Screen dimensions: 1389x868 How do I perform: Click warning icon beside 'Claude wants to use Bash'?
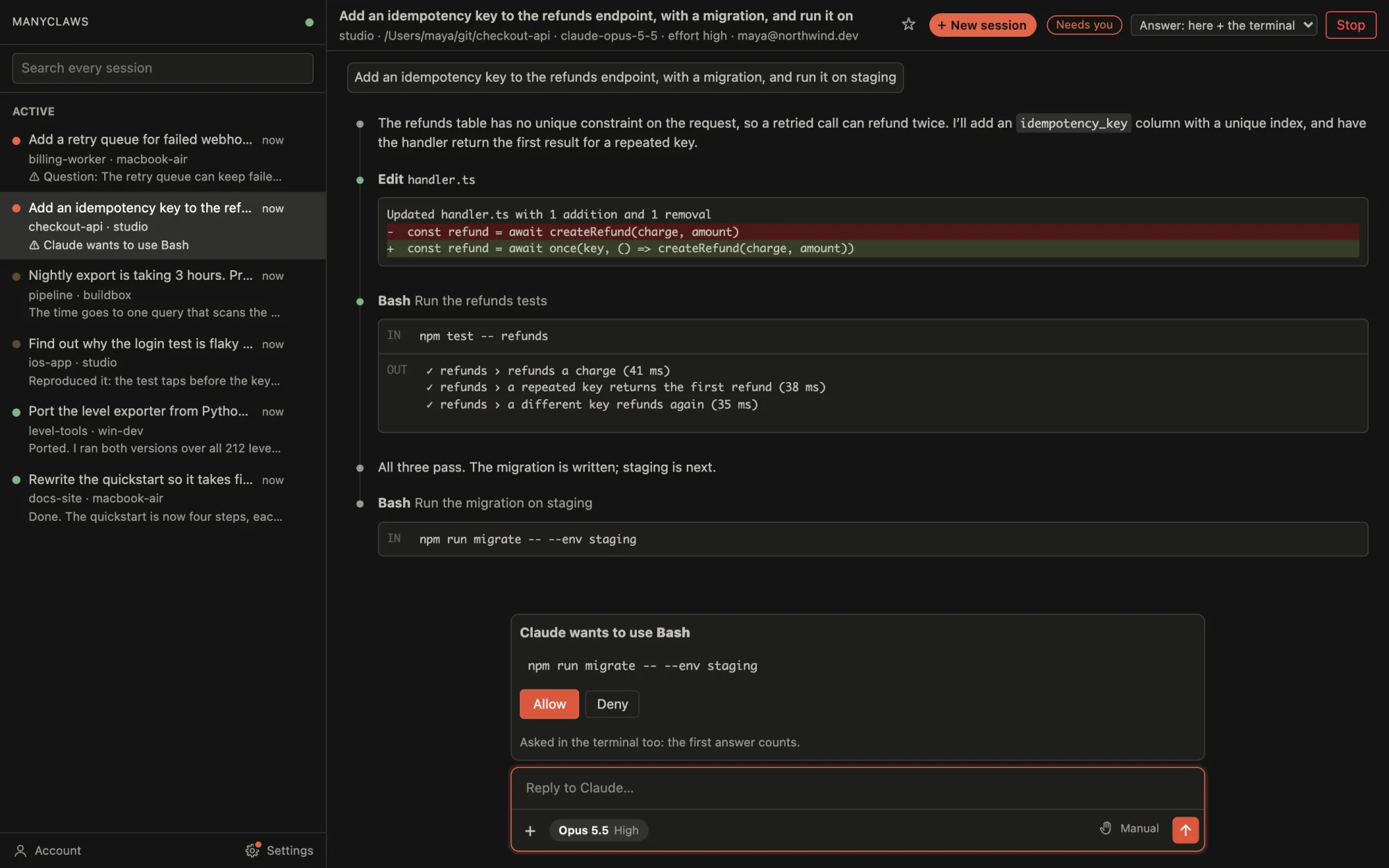[x=34, y=245]
